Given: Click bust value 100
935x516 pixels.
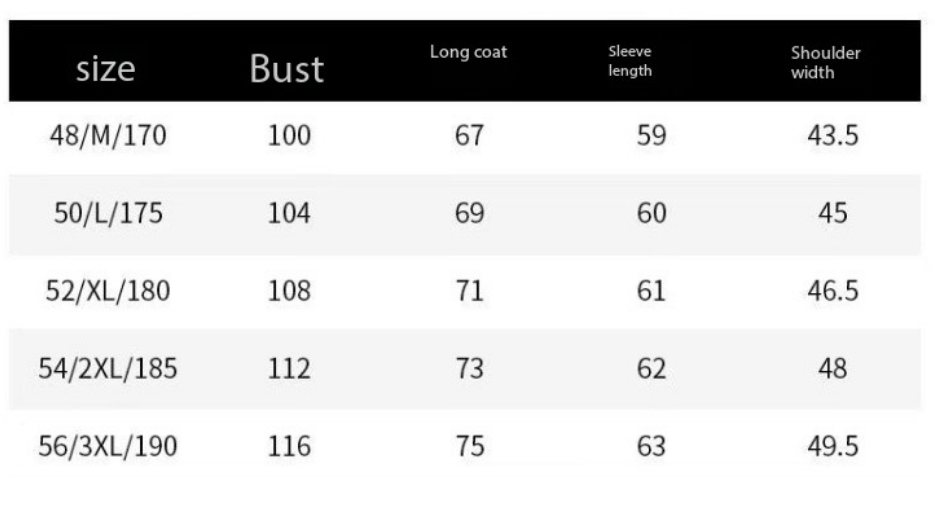Looking at the screenshot, I should click(x=289, y=135).
